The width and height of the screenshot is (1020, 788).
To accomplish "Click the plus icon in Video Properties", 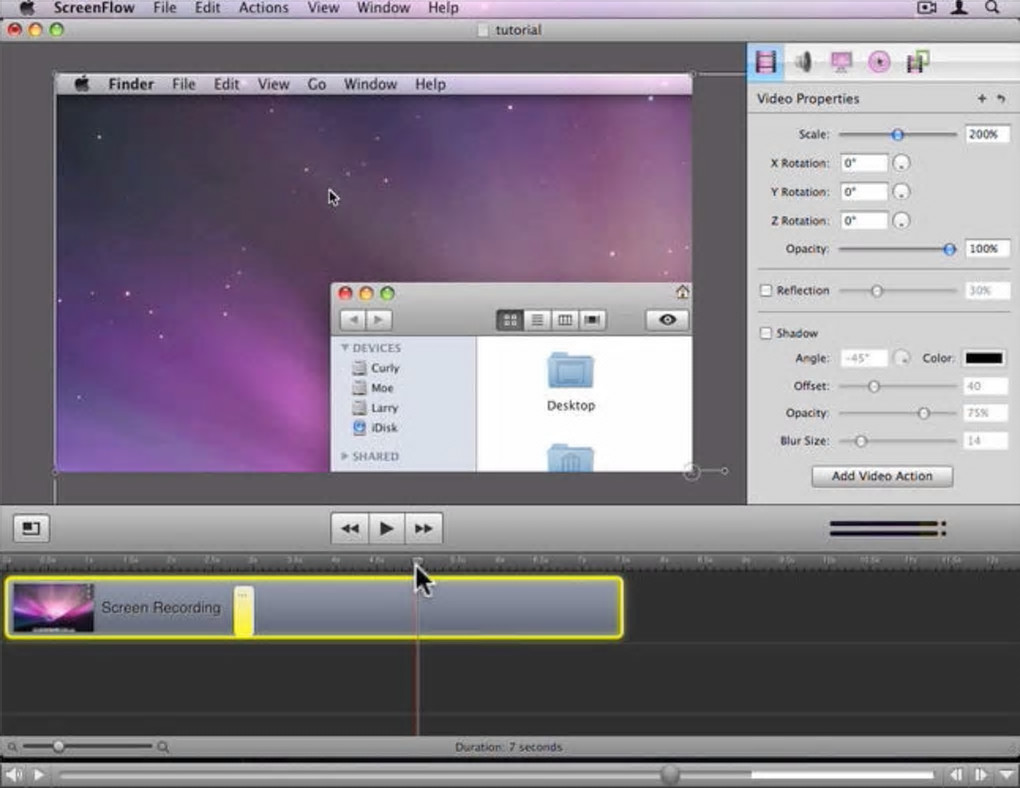I will tap(982, 98).
